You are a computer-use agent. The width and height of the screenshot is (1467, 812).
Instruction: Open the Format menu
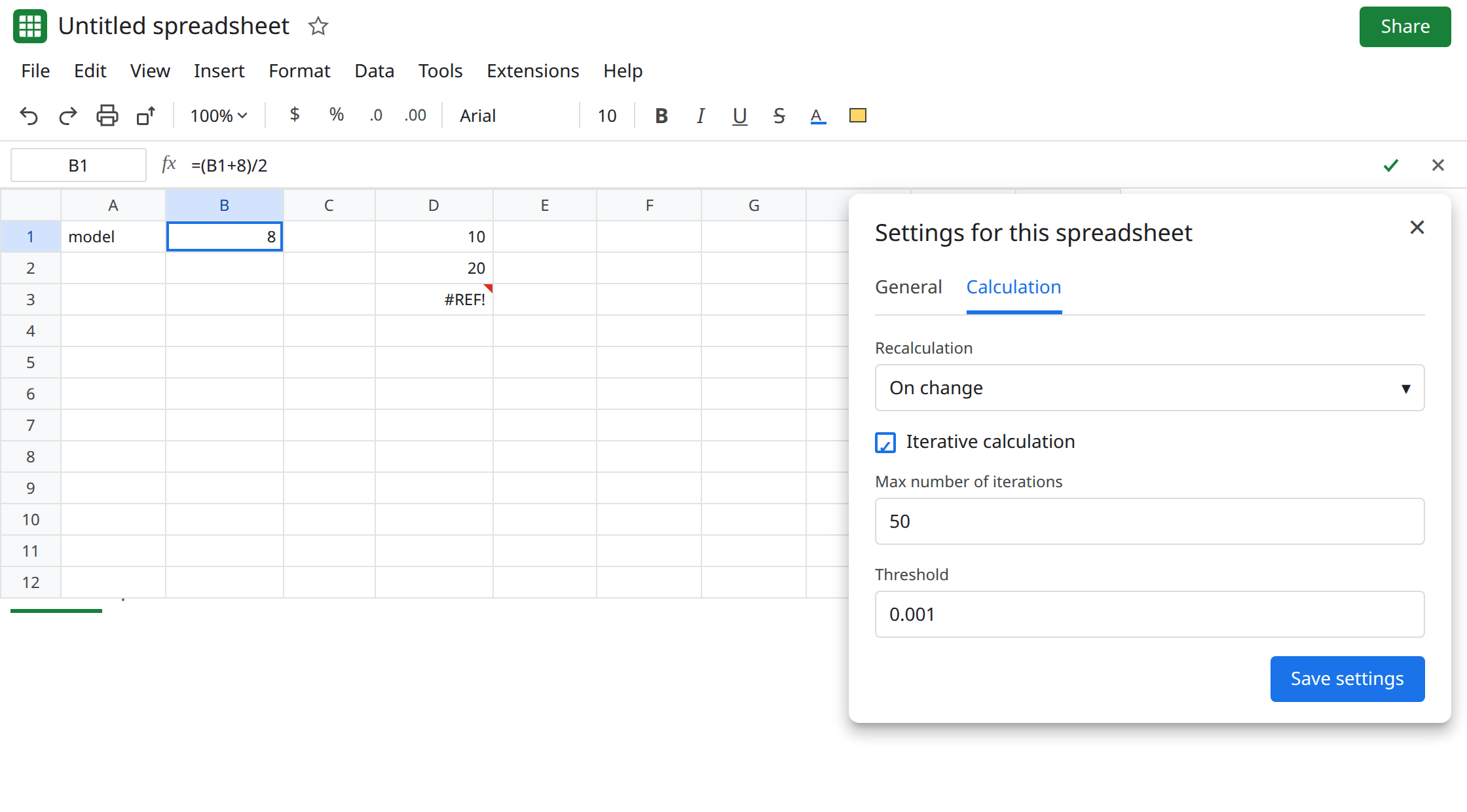pyautogui.click(x=299, y=71)
